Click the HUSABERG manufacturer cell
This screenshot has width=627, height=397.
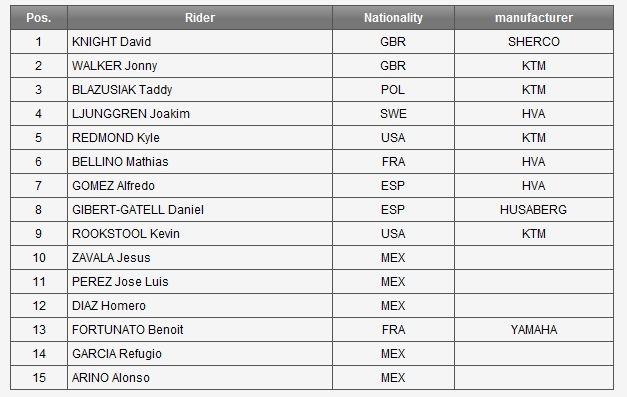(534, 209)
